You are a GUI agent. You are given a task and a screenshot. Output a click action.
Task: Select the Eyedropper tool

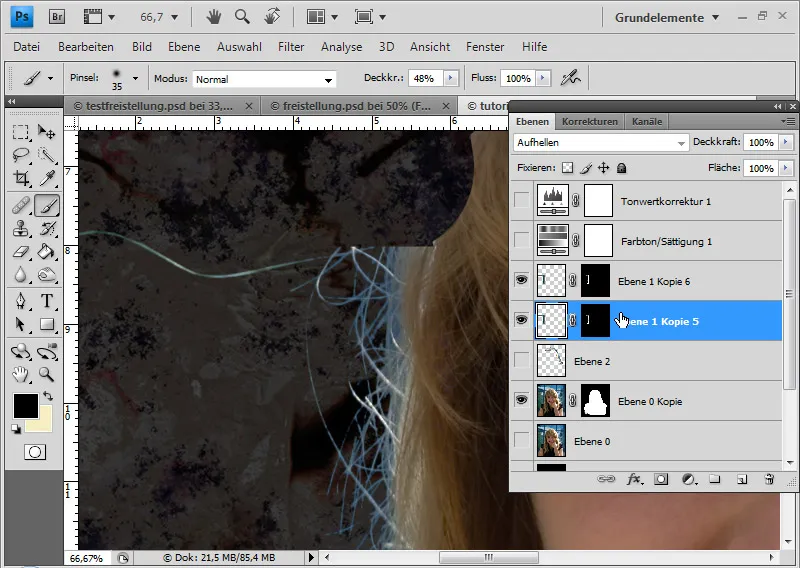pyautogui.click(x=47, y=178)
